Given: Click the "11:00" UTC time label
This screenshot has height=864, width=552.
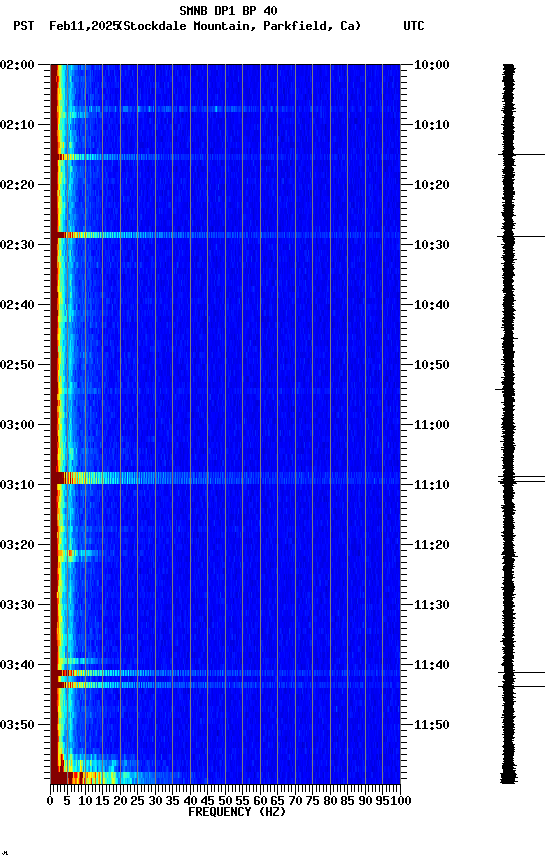Looking at the screenshot, I should 431,425.
